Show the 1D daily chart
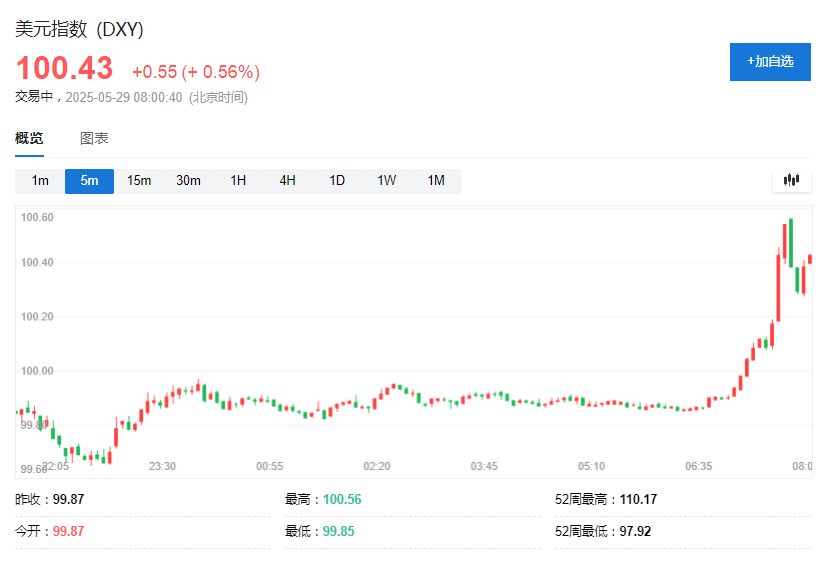This screenshot has height=564, width=825. 337,181
